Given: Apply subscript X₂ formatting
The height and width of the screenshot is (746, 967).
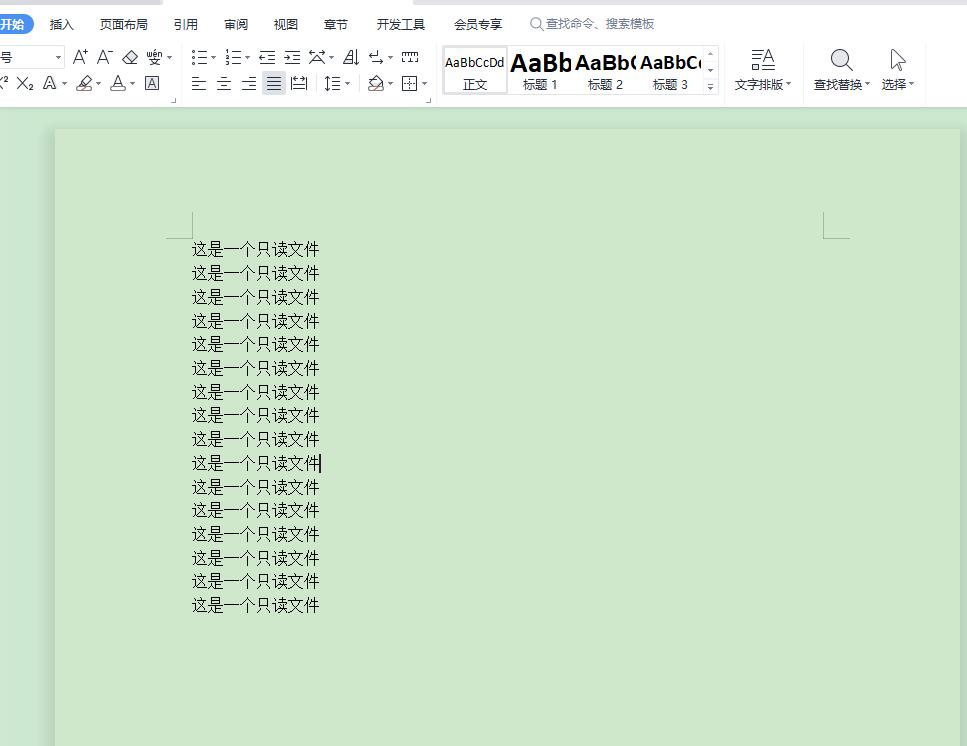Looking at the screenshot, I should tap(25, 83).
